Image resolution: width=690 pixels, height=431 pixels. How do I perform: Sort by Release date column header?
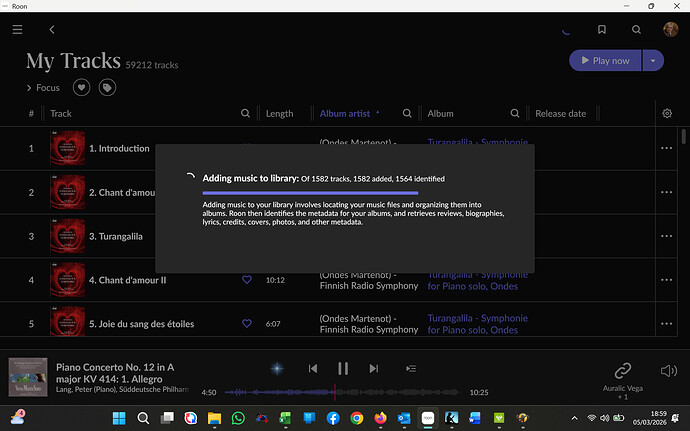(x=560, y=114)
